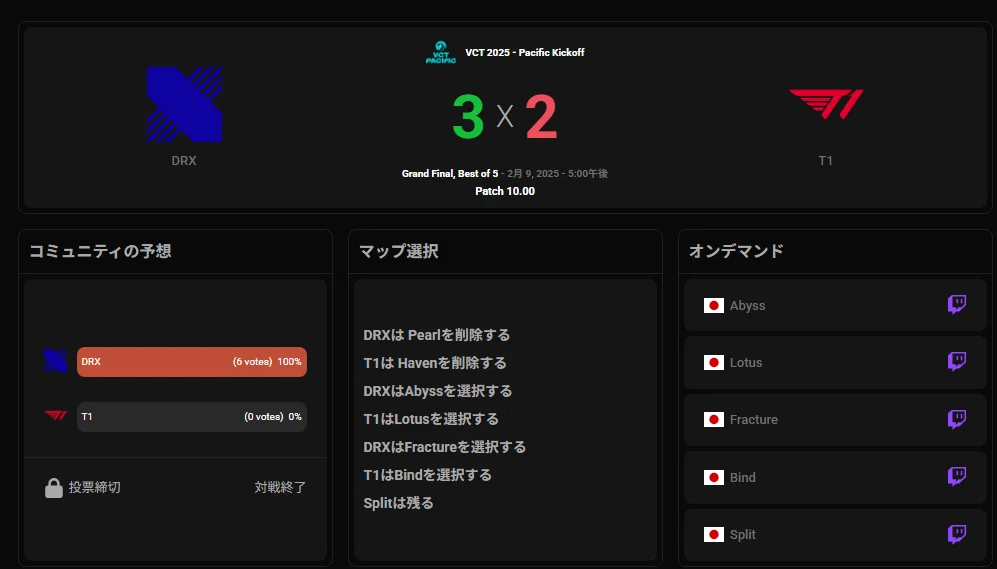Click the VCT Pacific tournament logo
This screenshot has width=997, height=569.
click(441, 52)
